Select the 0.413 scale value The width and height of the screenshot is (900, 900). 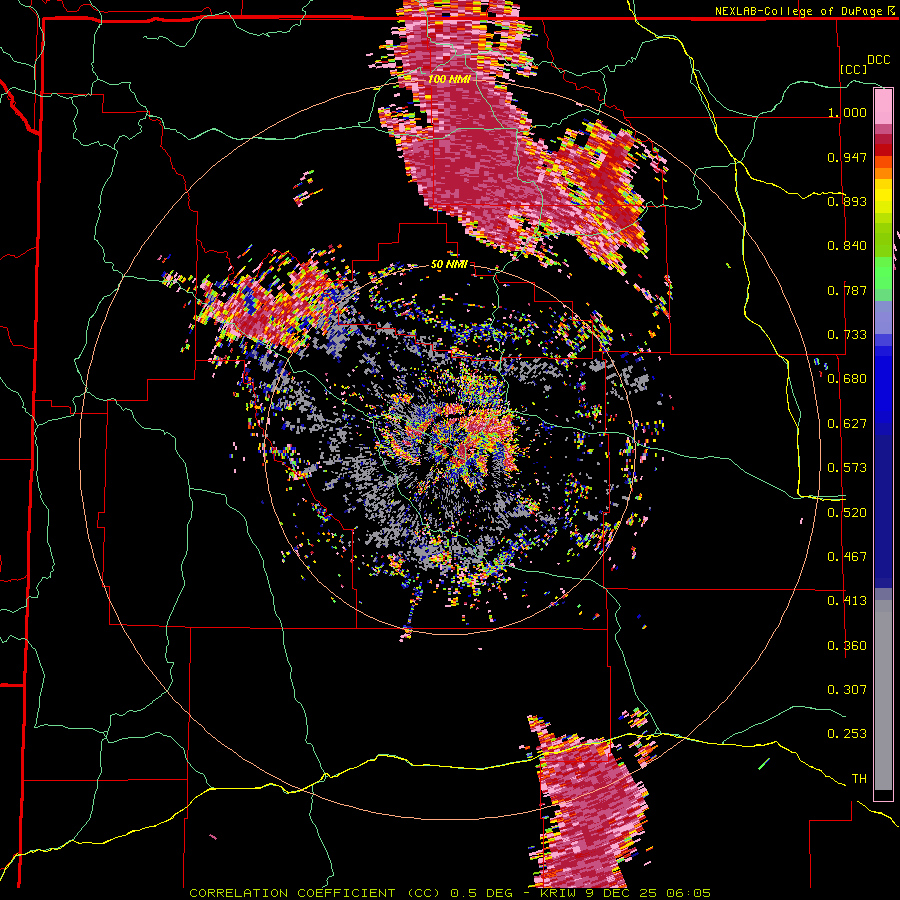pyautogui.click(x=847, y=601)
